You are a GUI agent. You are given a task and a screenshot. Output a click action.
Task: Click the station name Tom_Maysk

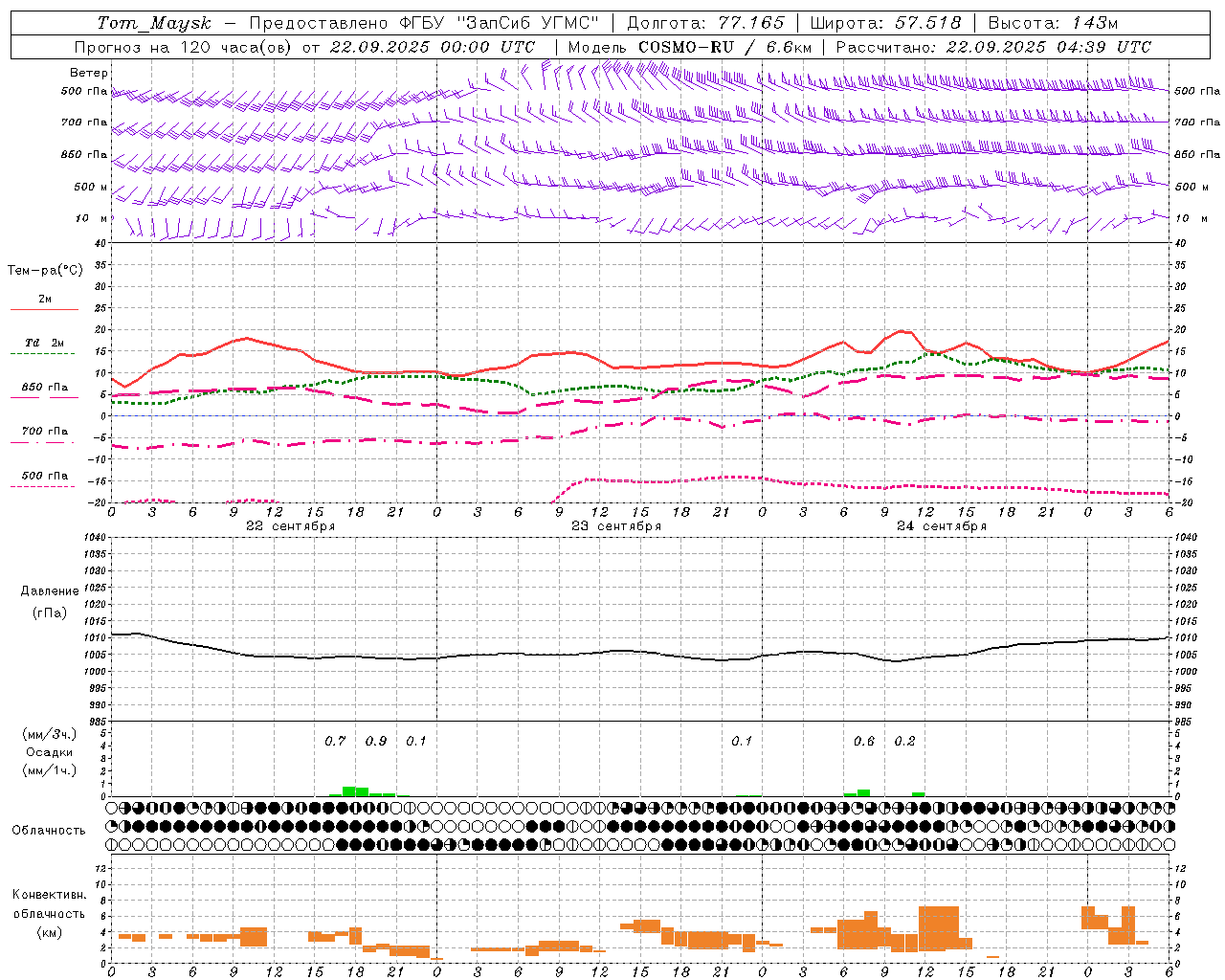pyautogui.click(x=154, y=23)
